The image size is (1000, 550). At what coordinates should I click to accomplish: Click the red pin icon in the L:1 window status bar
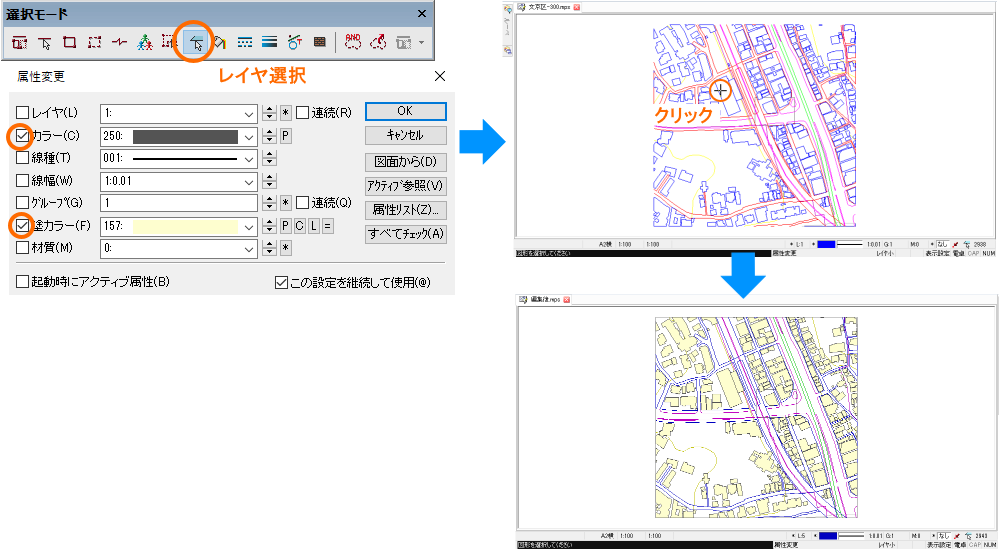point(956,244)
